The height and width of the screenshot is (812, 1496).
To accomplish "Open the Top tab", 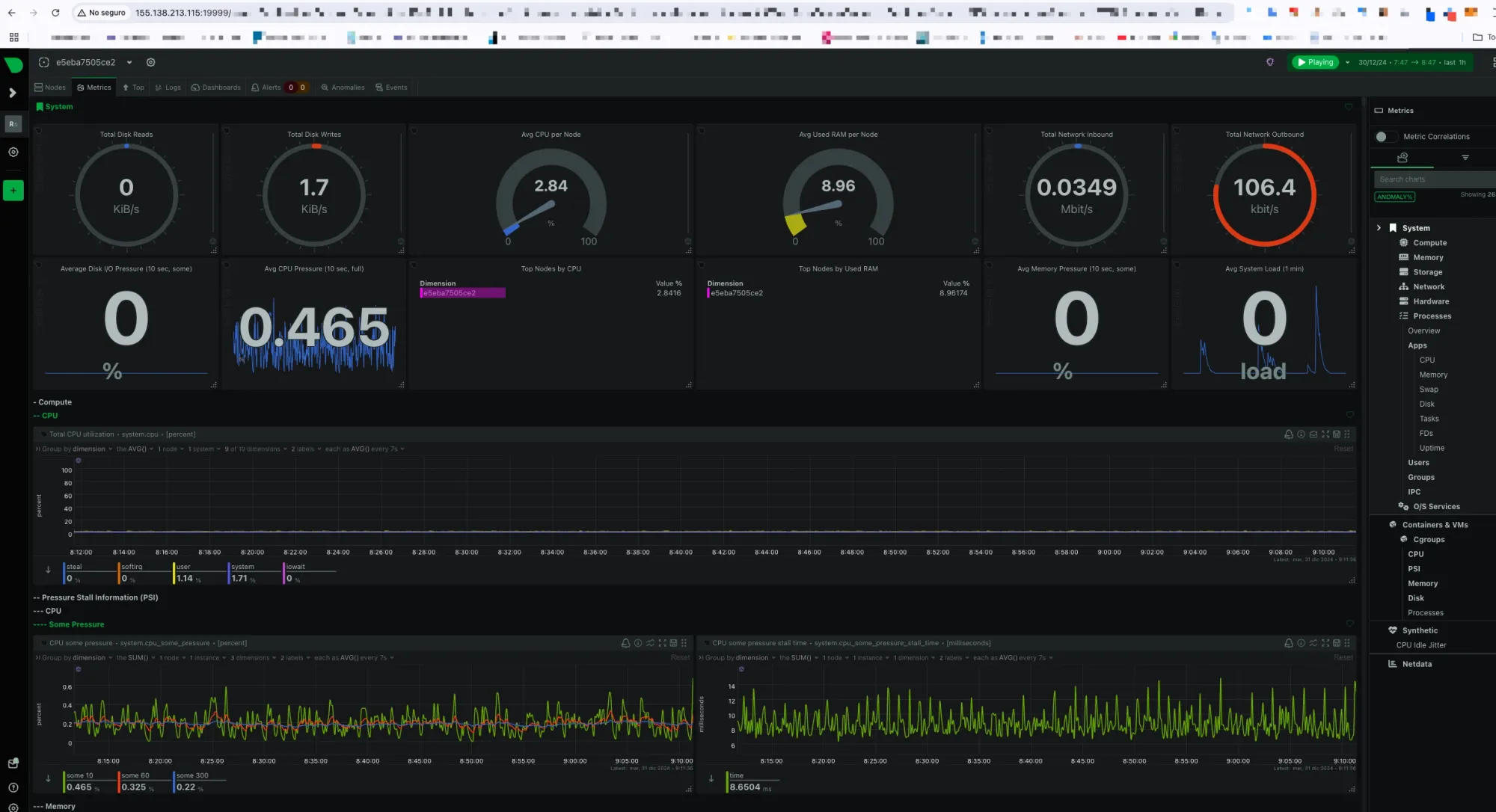I will 133,87.
